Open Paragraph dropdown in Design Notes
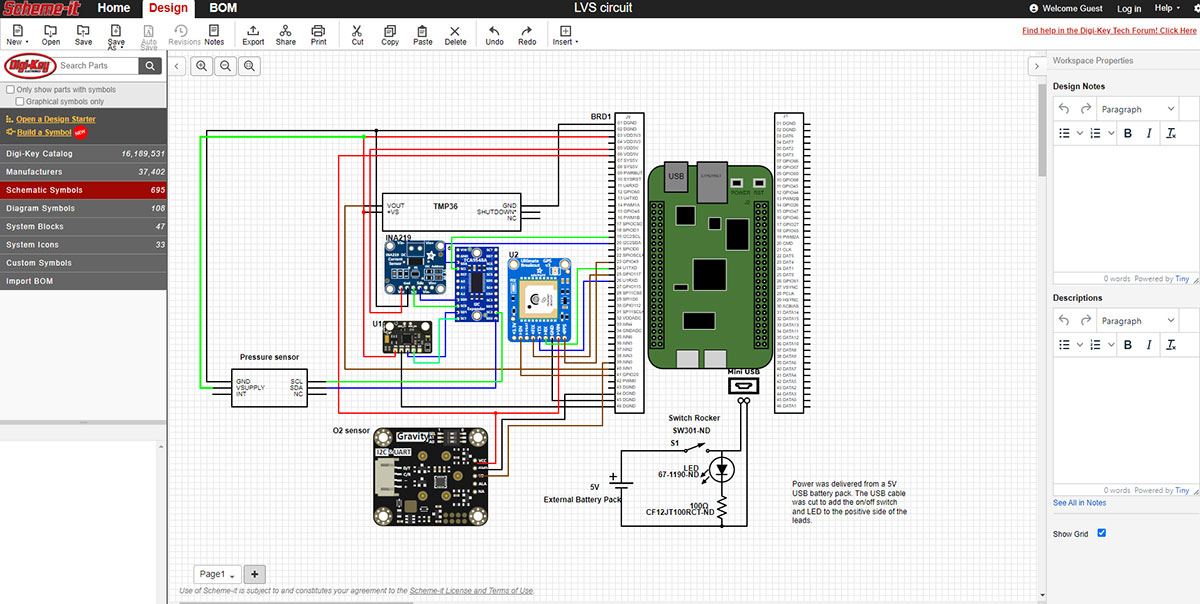1200x604 pixels. pos(1138,109)
